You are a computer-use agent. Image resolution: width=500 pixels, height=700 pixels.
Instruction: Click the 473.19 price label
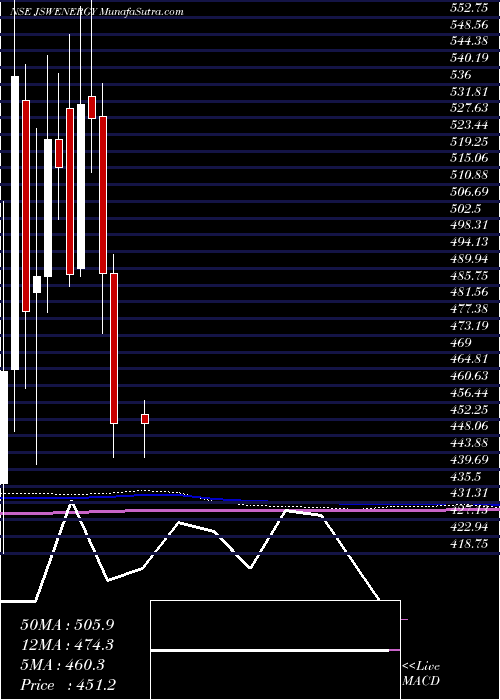click(471, 325)
